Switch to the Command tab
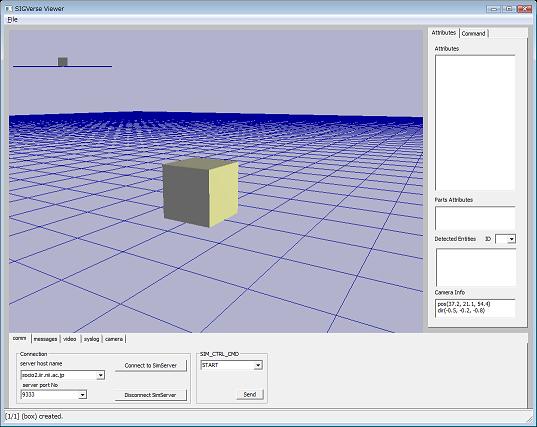Image resolution: width=537 pixels, height=427 pixels. click(x=473, y=34)
